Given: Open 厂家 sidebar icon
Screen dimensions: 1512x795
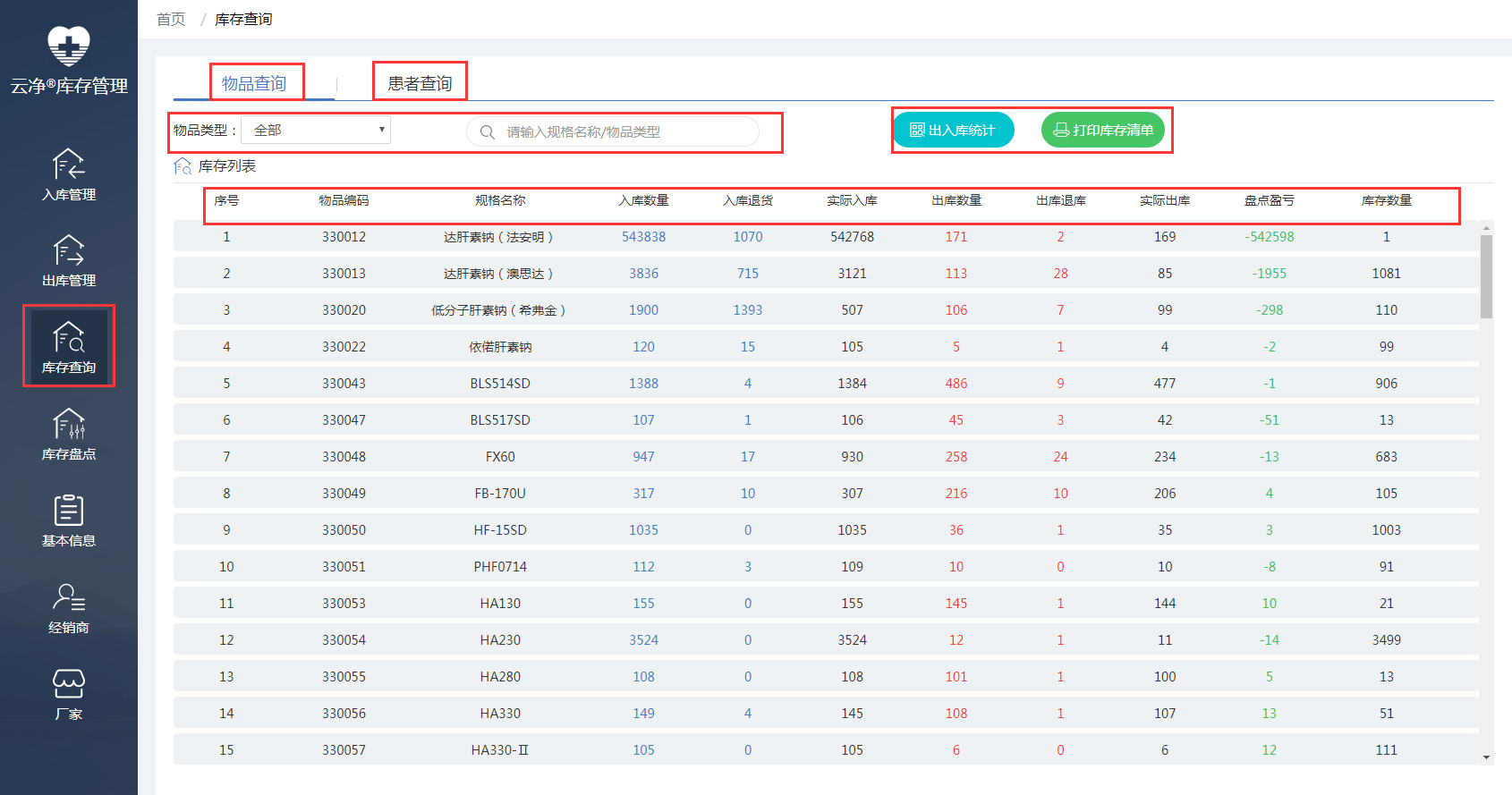Looking at the screenshot, I should 69,683.
